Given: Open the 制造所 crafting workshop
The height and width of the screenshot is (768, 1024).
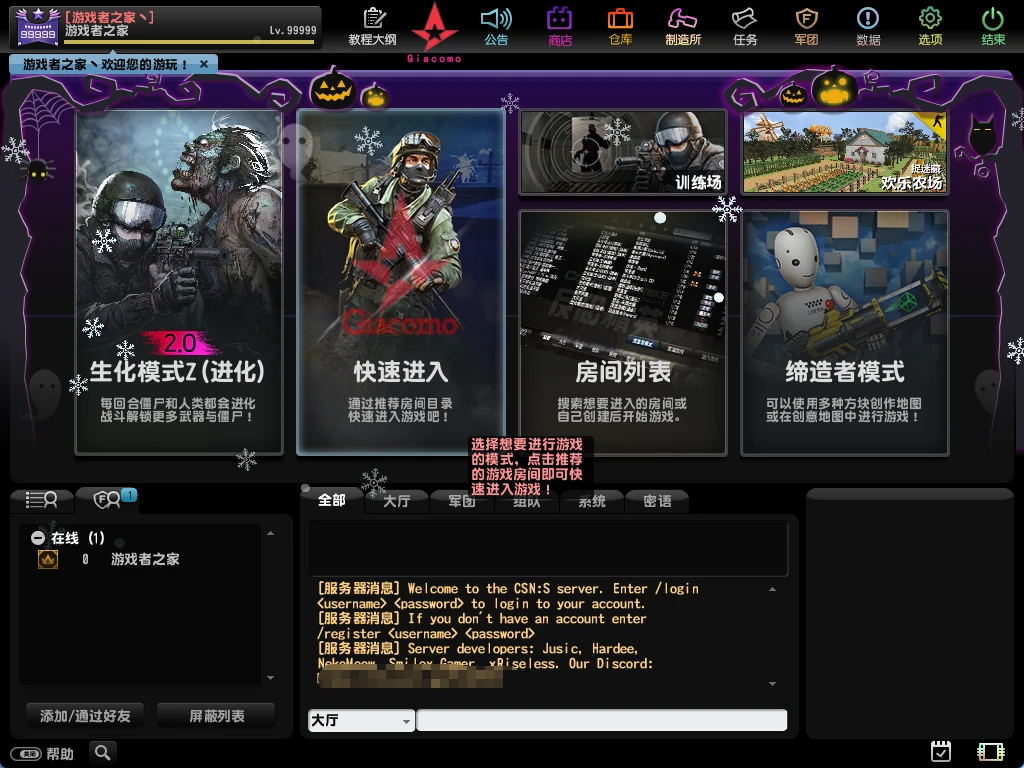Looking at the screenshot, I should click(684, 27).
